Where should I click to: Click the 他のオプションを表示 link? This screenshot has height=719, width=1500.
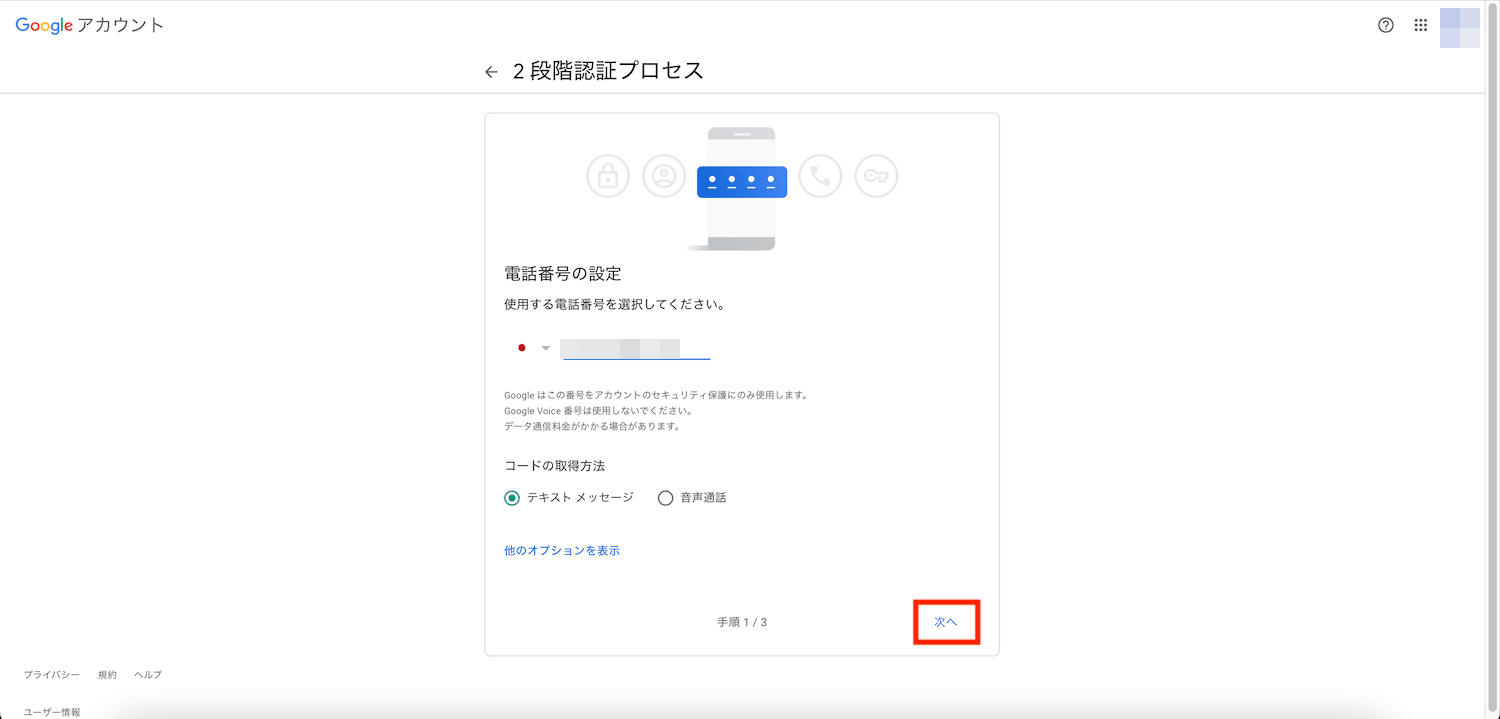tap(562, 551)
